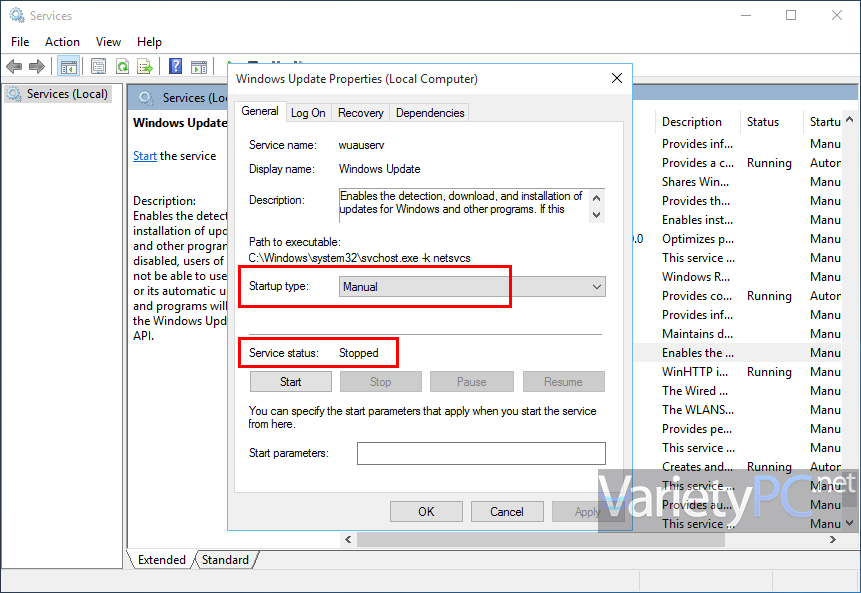This screenshot has height=593, width=861.
Task: Click the blue Help toolbar icon
Action: [x=175, y=67]
